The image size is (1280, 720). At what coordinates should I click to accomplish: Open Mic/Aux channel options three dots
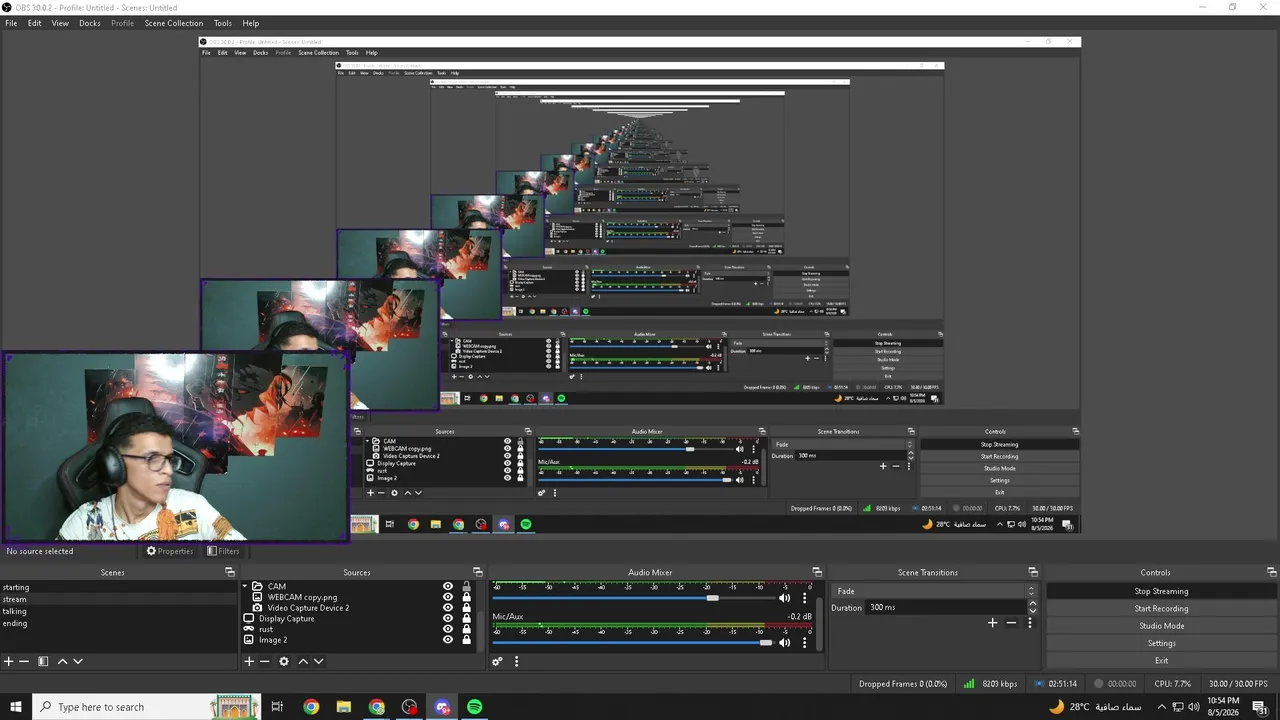coord(804,642)
